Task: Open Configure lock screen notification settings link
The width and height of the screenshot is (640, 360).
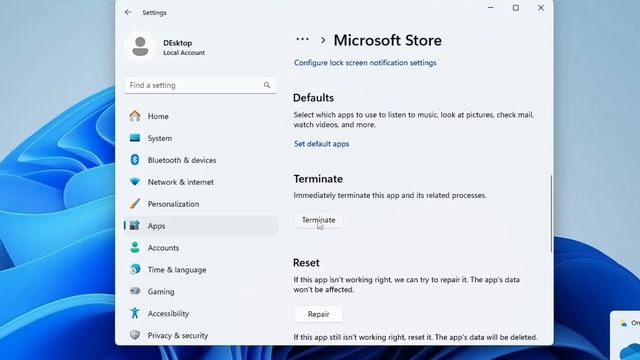Action: 365,62
